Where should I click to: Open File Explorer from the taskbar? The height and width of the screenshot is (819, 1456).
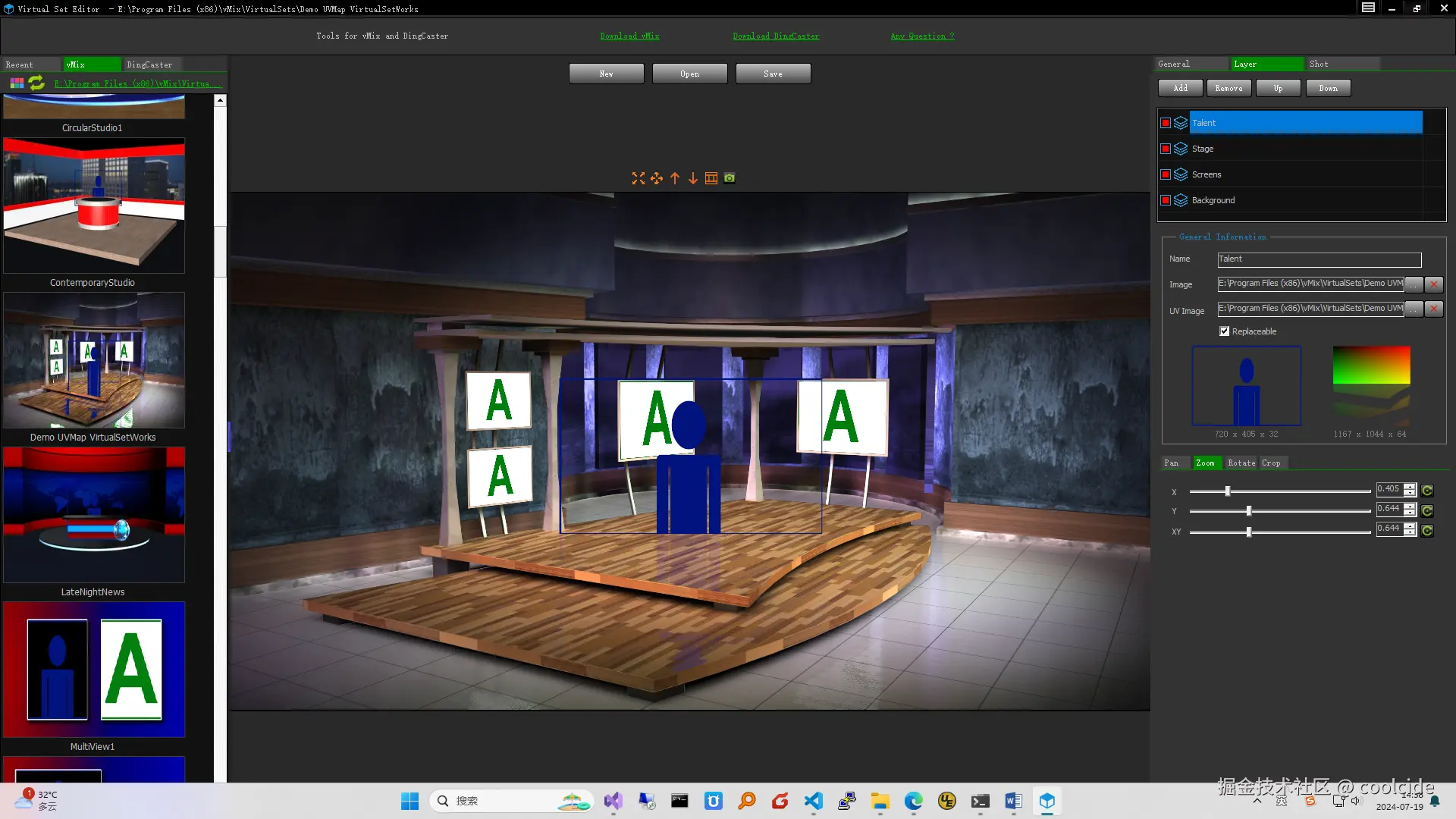(x=880, y=801)
